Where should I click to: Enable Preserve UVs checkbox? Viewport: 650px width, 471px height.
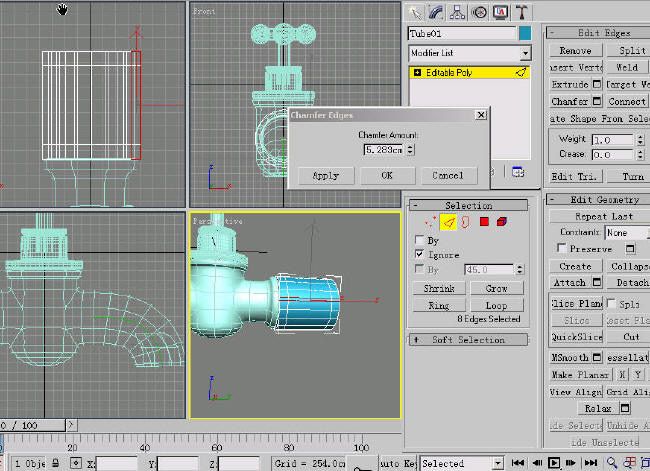562,248
